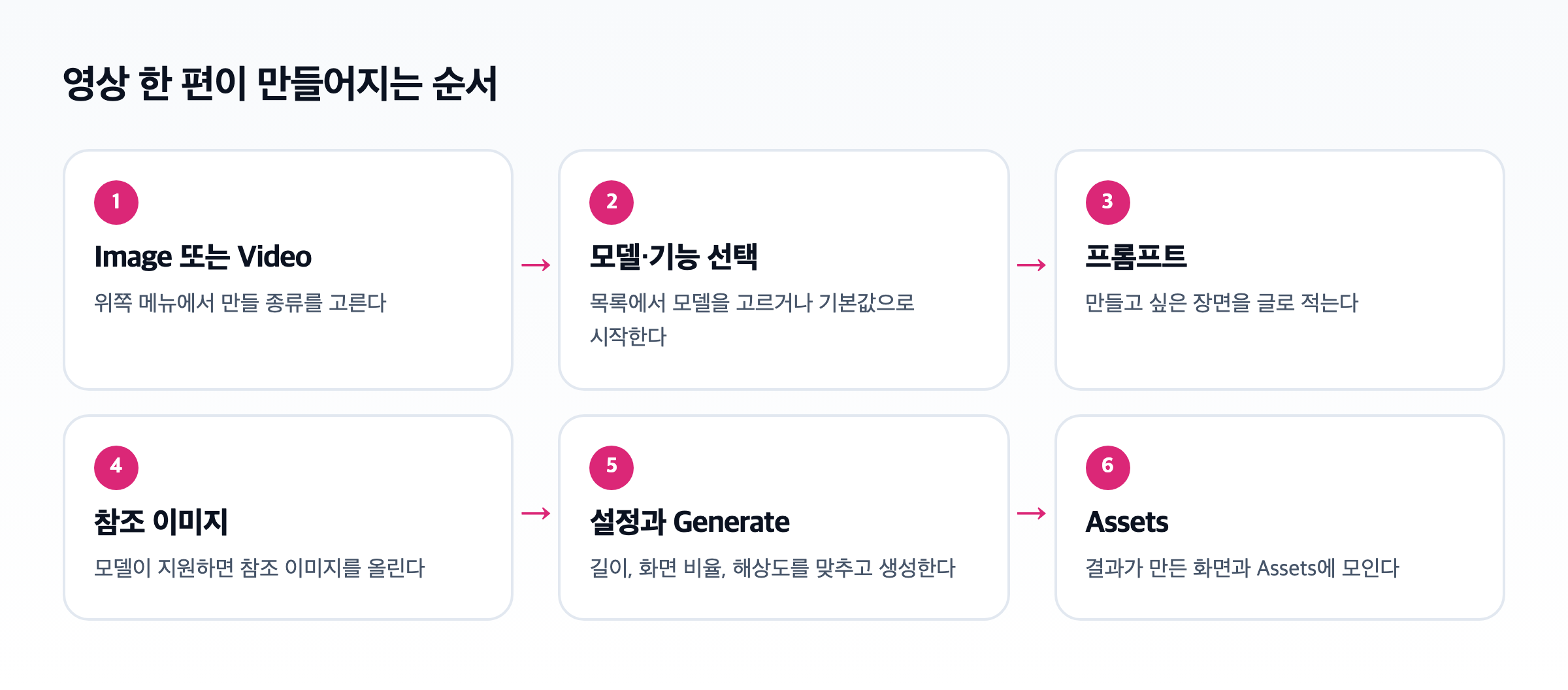Click the pink number 1 circle
The height and width of the screenshot is (690, 1568).
[x=116, y=203]
